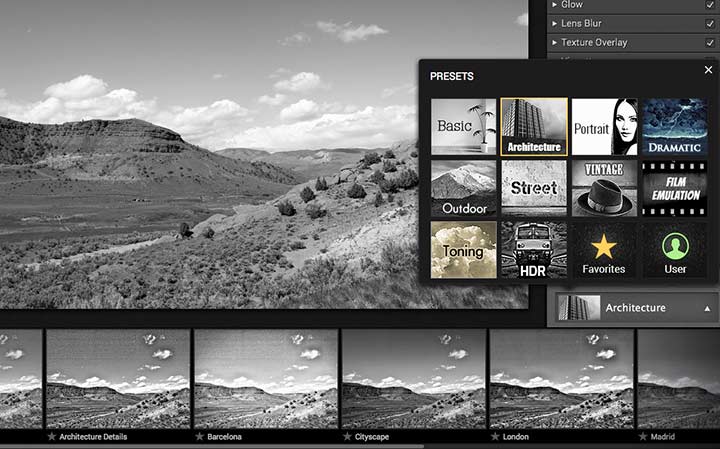
Task: Open the Toning presets category
Action: (463, 250)
